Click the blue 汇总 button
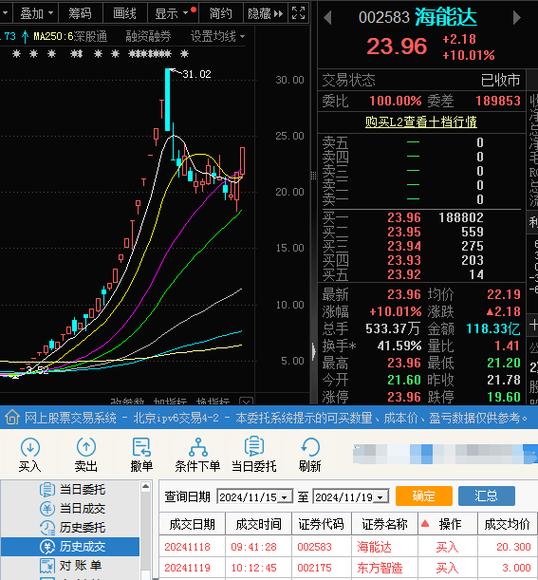Viewport: 538px width, 580px height. coord(486,496)
